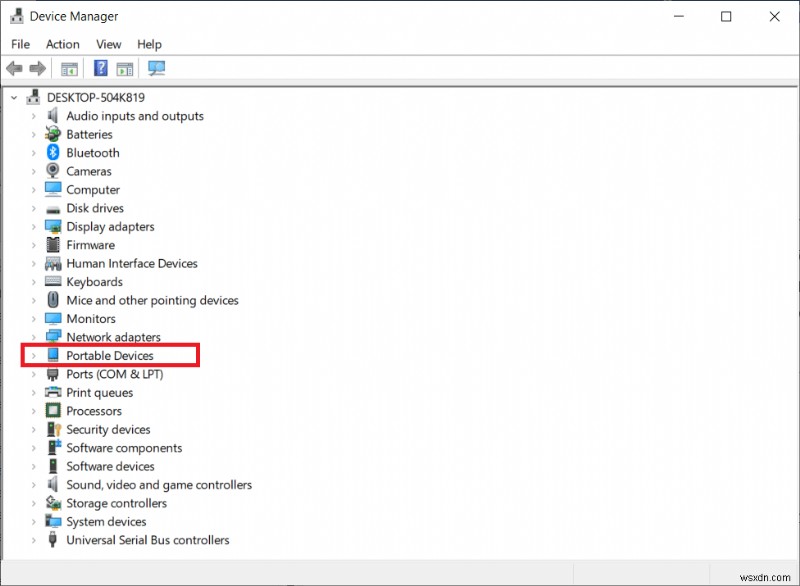Image resolution: width=800 pixels, height=586 pixels.
Task: Click the Display adapters icon
Action: [x=53, y=226]
